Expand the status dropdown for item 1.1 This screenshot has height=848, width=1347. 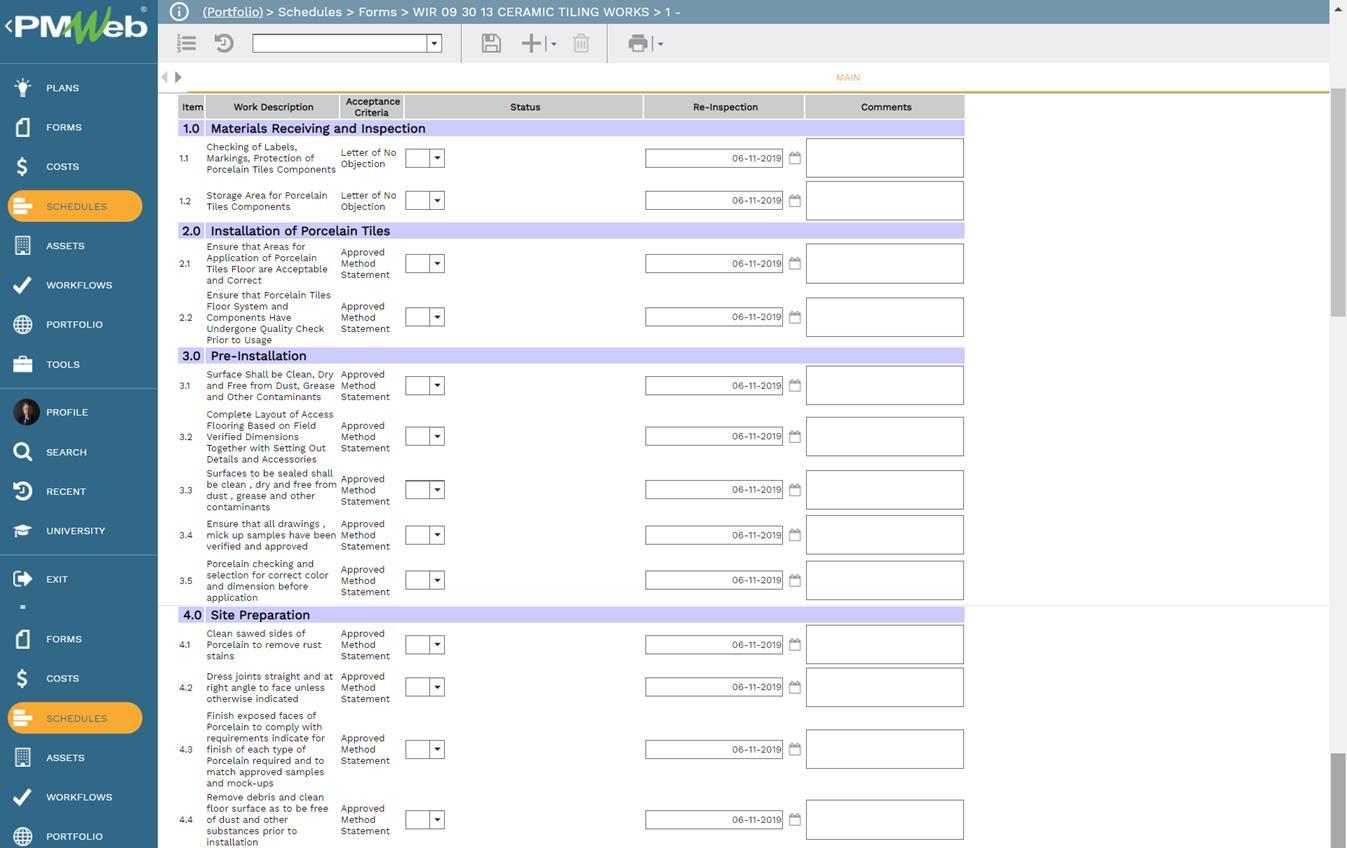tap(437, 158)
